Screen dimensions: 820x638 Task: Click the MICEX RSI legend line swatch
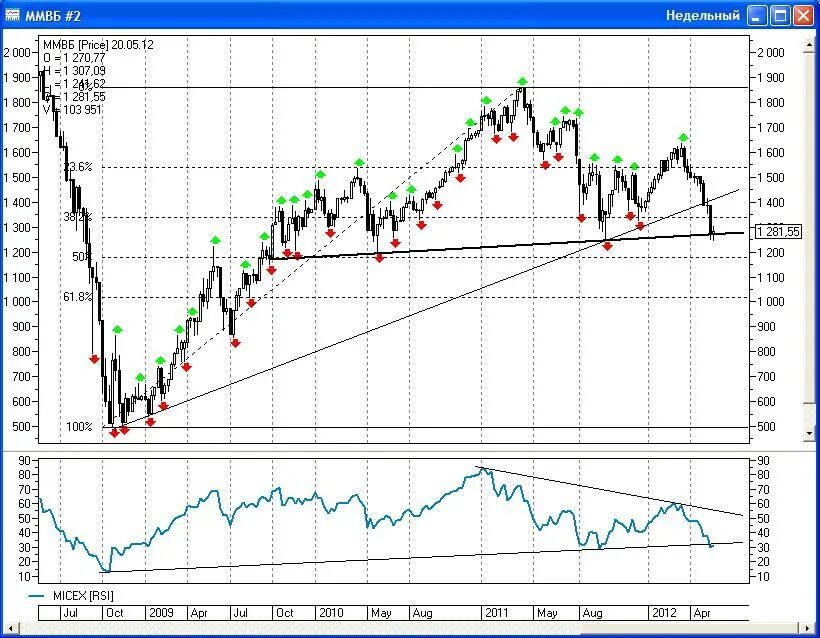click(37, 596)
